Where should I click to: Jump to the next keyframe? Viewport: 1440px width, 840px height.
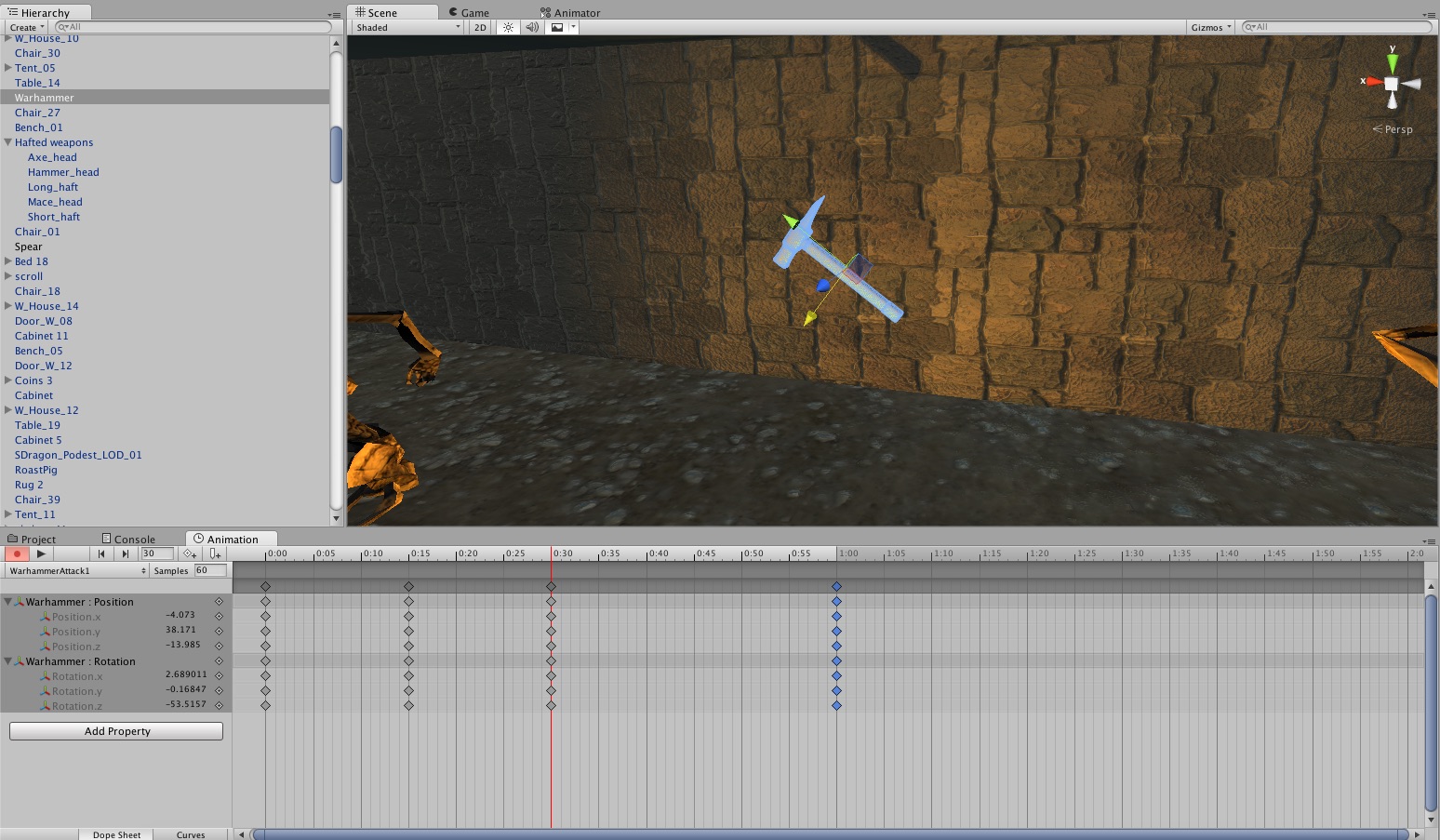click(126, 553)
